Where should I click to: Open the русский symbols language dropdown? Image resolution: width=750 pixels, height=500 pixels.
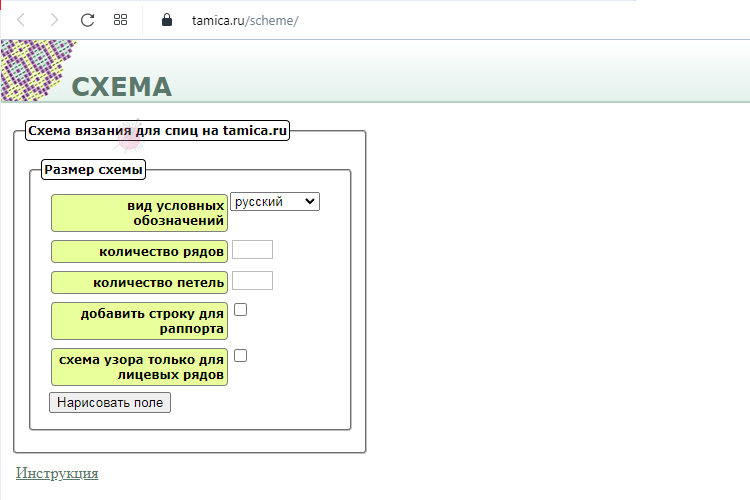click(x=274, y=202)
